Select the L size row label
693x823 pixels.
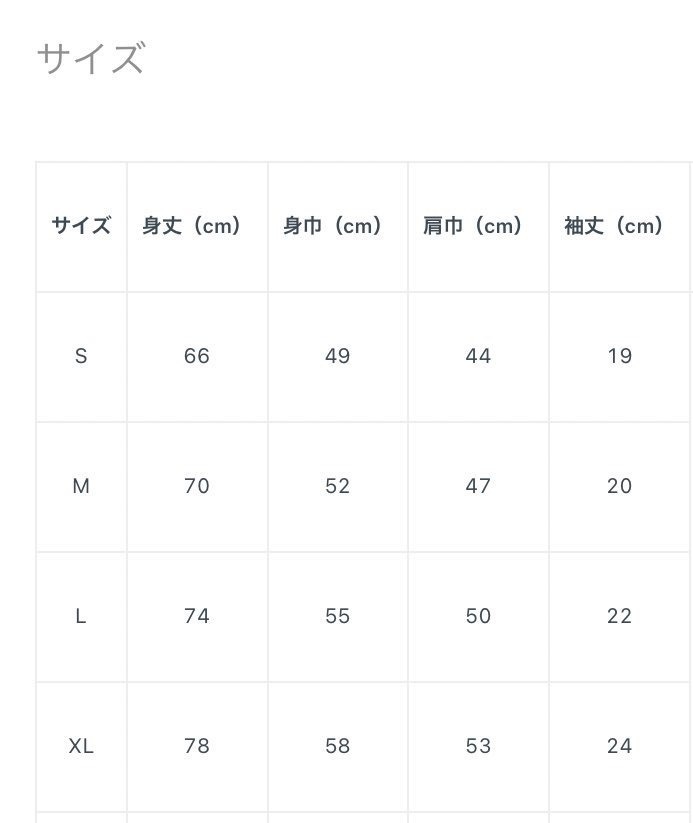coord(81,616)
